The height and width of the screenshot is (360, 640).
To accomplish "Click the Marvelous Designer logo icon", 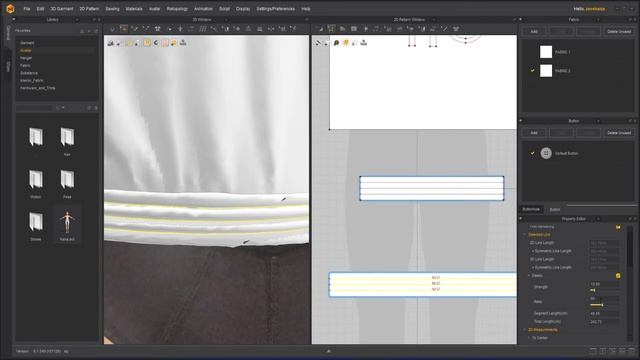I will [x=10, y=9].
